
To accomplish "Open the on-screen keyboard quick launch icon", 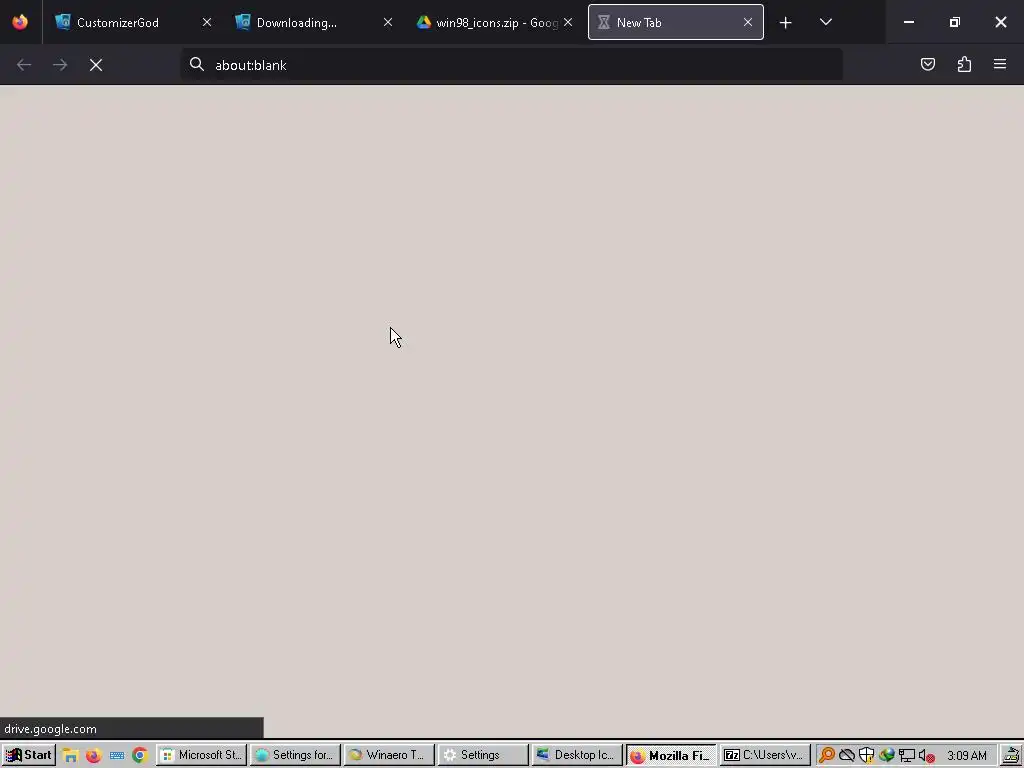I will [117, 756].
